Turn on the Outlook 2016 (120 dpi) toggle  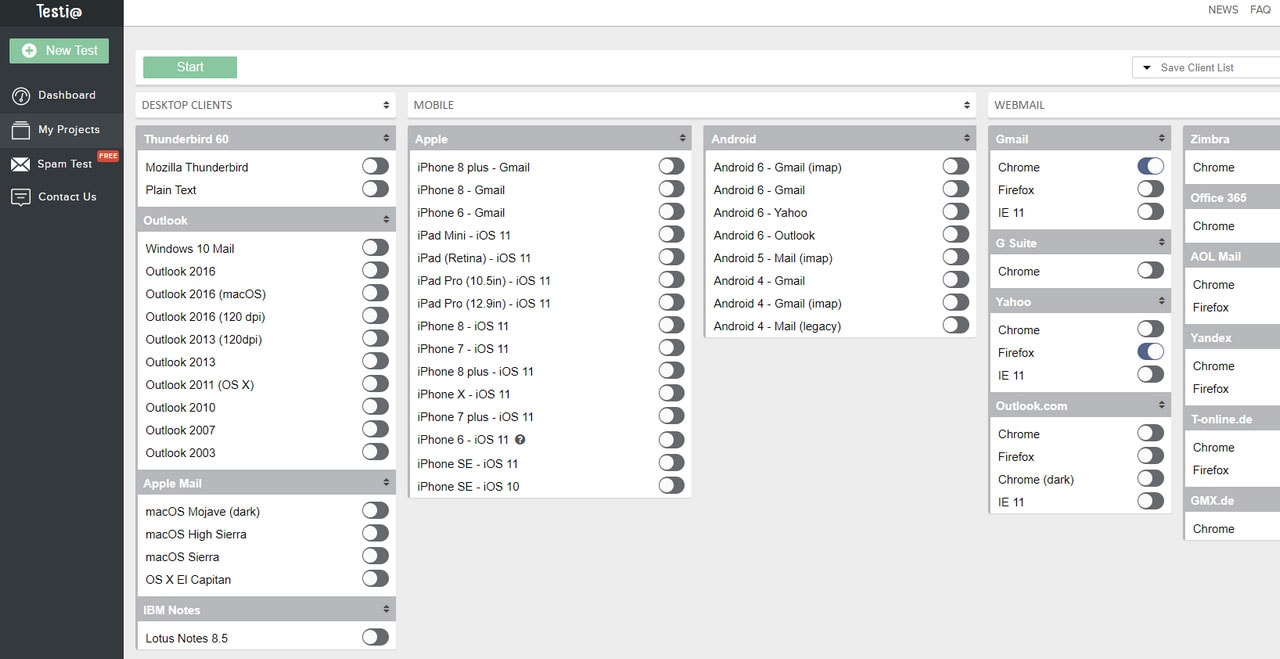coord(375,316)
